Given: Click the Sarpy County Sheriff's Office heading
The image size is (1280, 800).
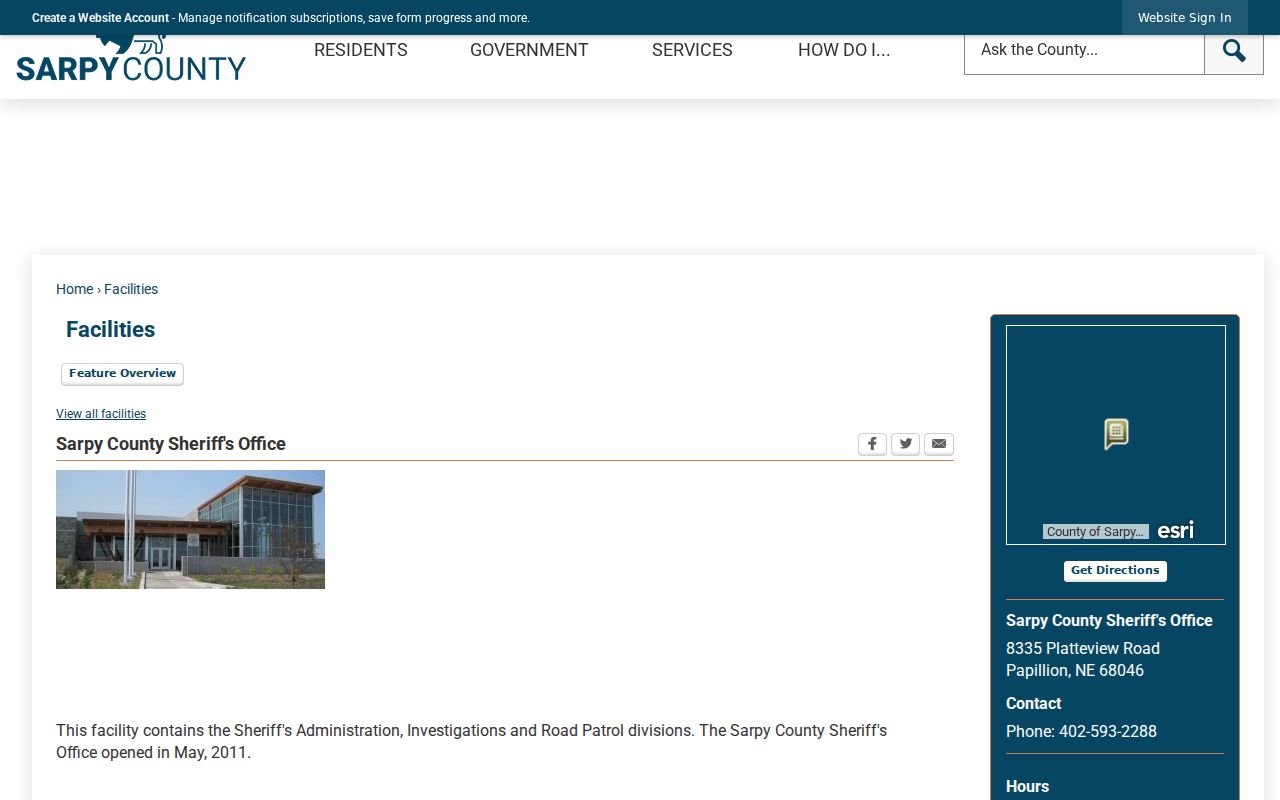Looking at the screenshot, I should tap(171, 444).
